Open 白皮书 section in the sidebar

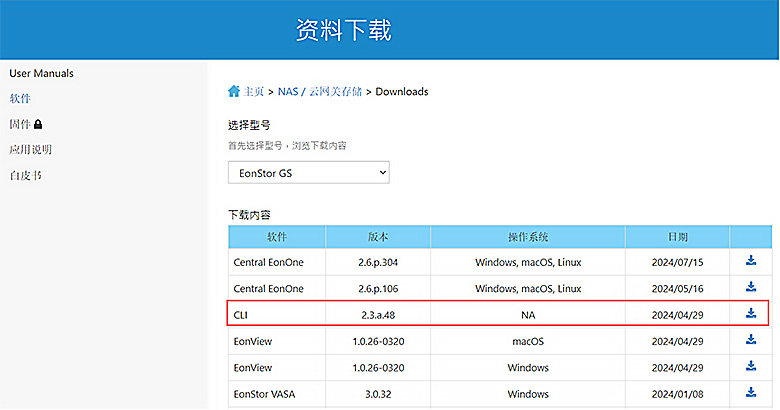pos(25,175)
